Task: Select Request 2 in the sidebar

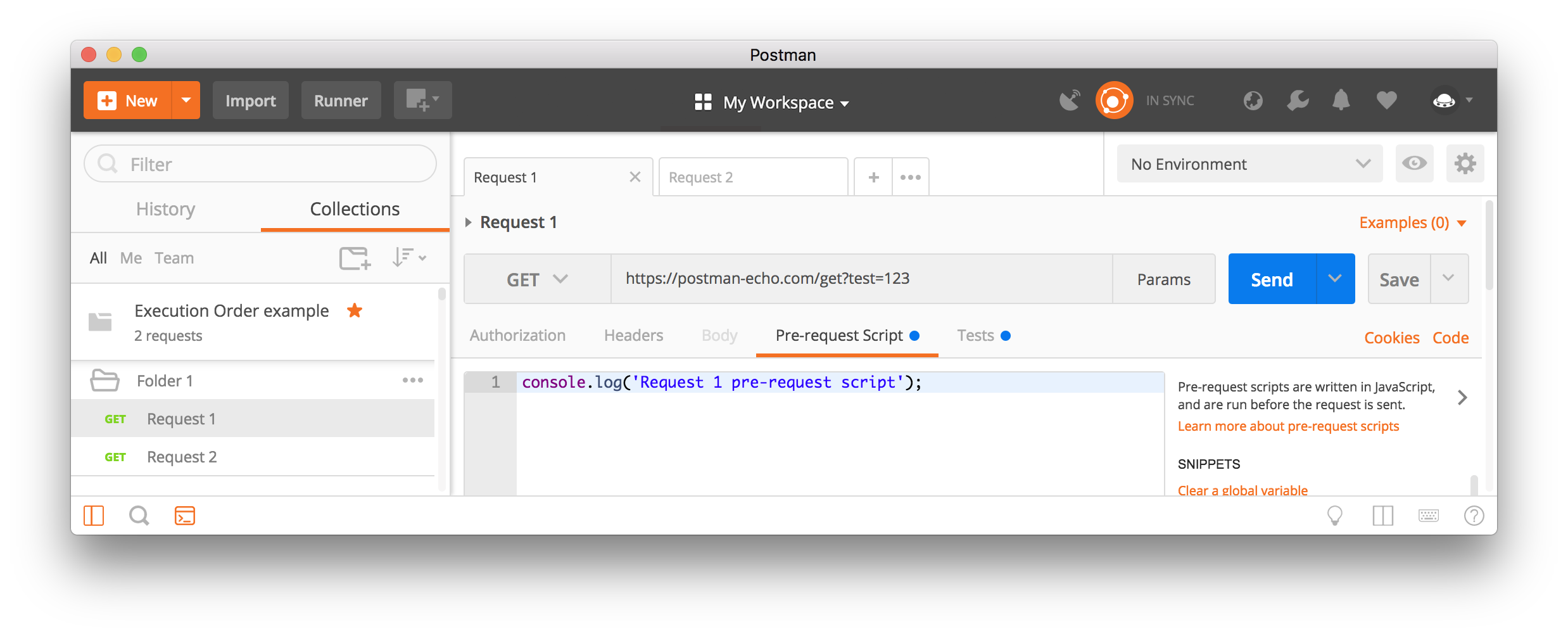Action: [253, 456]
